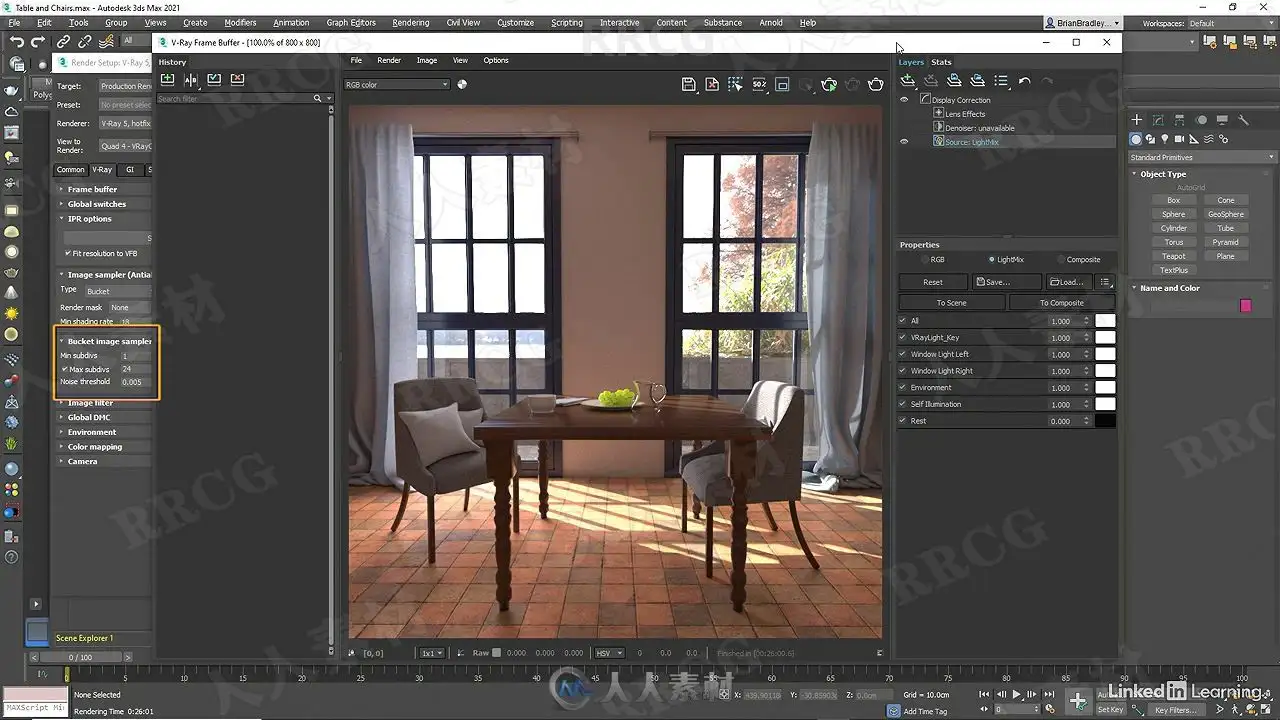Select the RGB radio button
Image resolution: width=1280 pixels, height=720 pixels.
[924, 260]
